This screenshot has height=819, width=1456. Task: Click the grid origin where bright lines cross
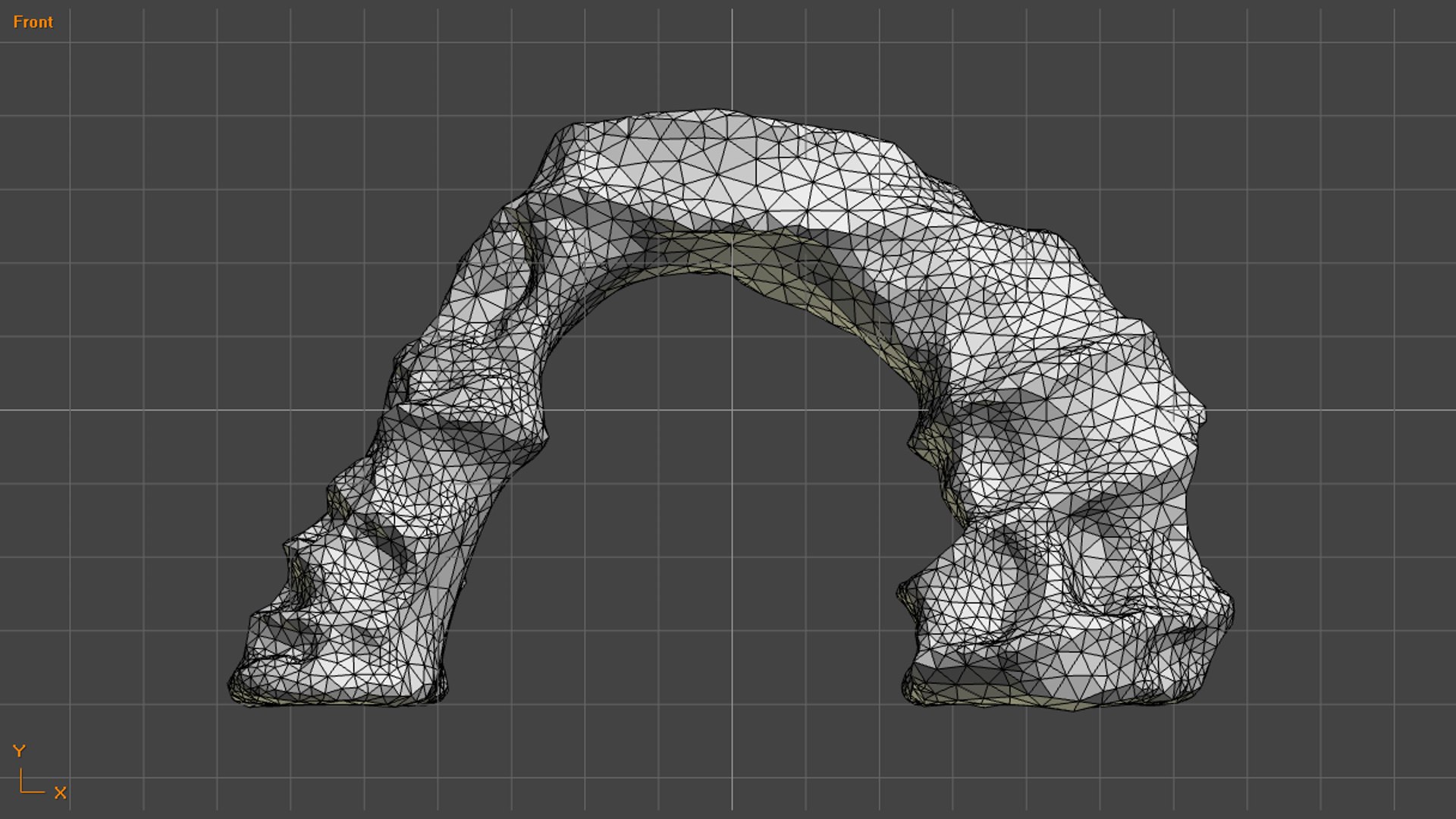click(732, 410)
